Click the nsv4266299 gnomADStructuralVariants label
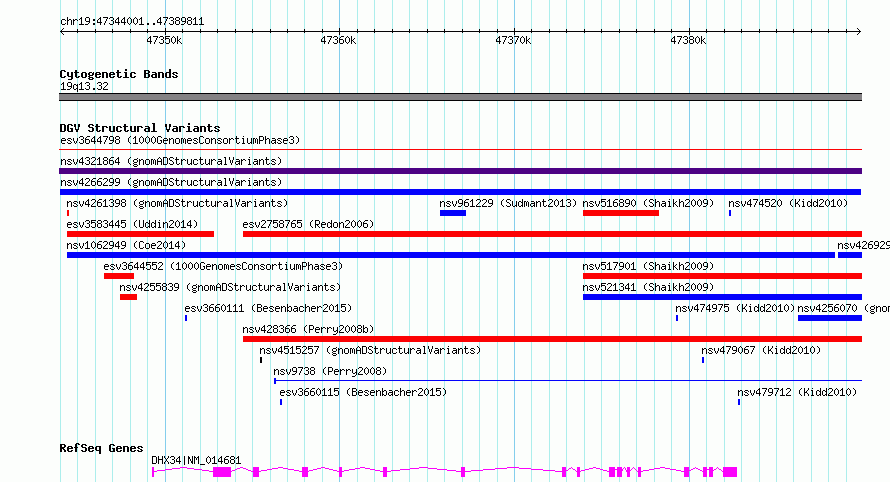This screenshot has height=482, width=890. [171, 182]
